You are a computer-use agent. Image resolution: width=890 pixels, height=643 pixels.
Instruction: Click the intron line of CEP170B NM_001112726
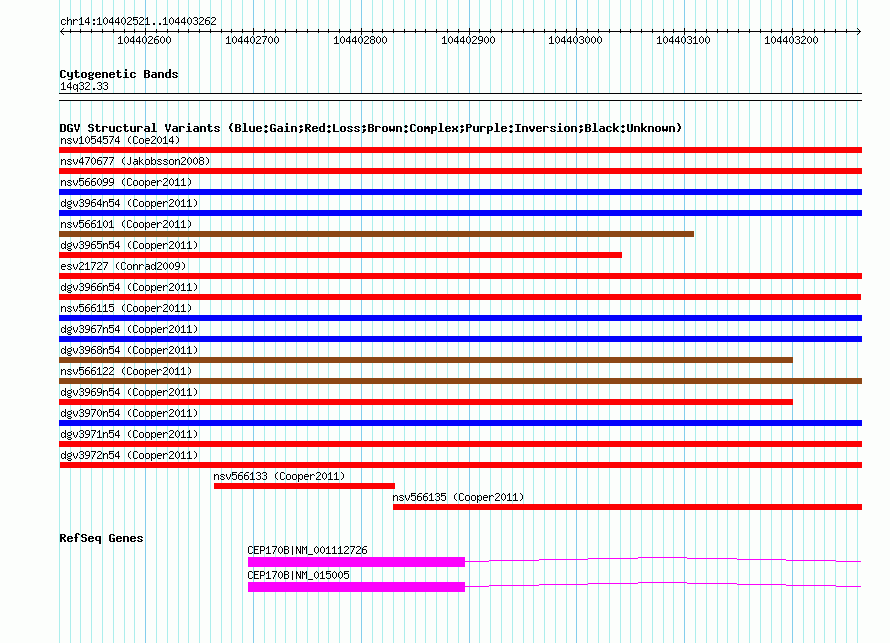tap(663, 560)
